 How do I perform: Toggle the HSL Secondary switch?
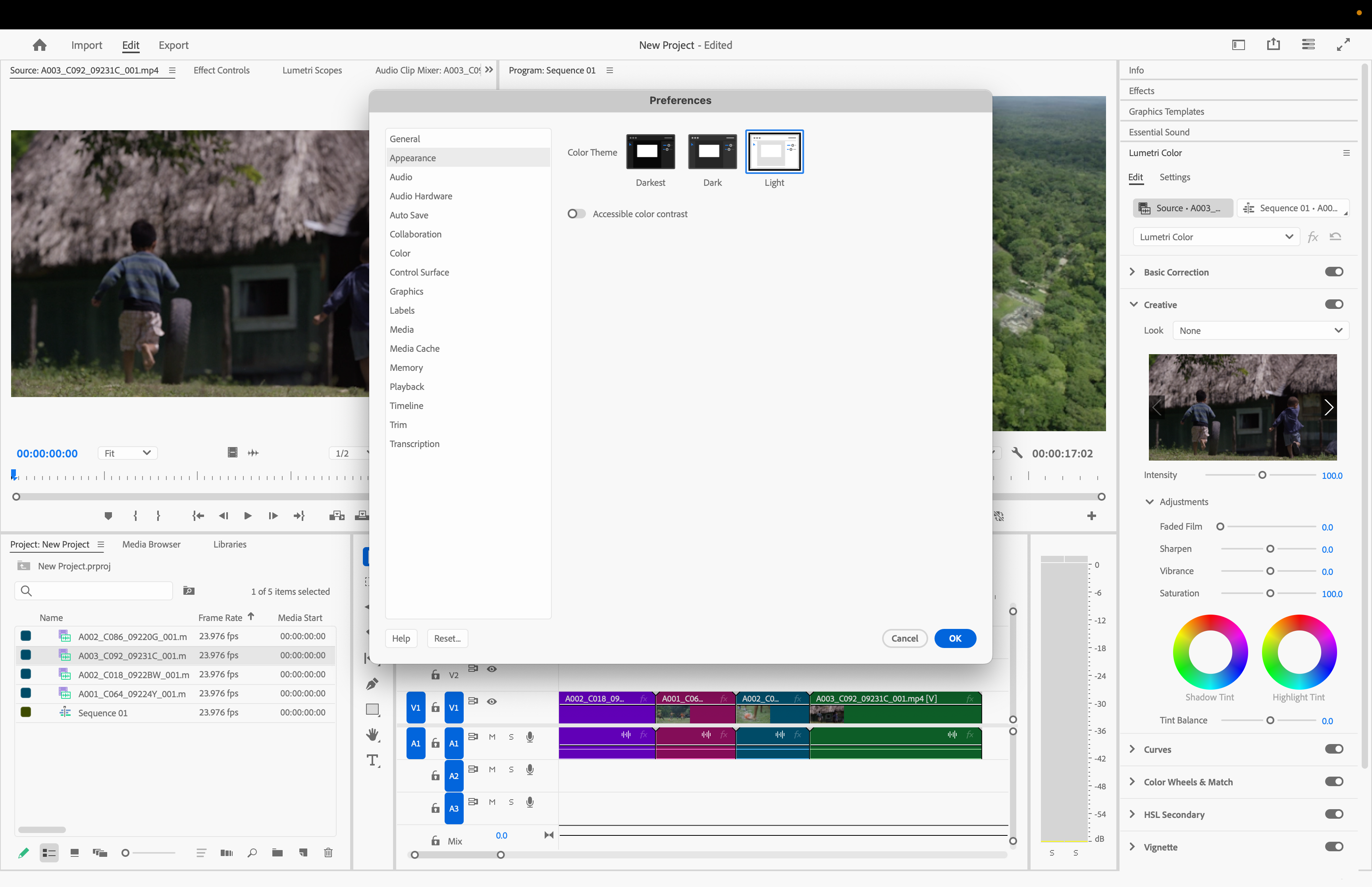[x=1334, y=814]
